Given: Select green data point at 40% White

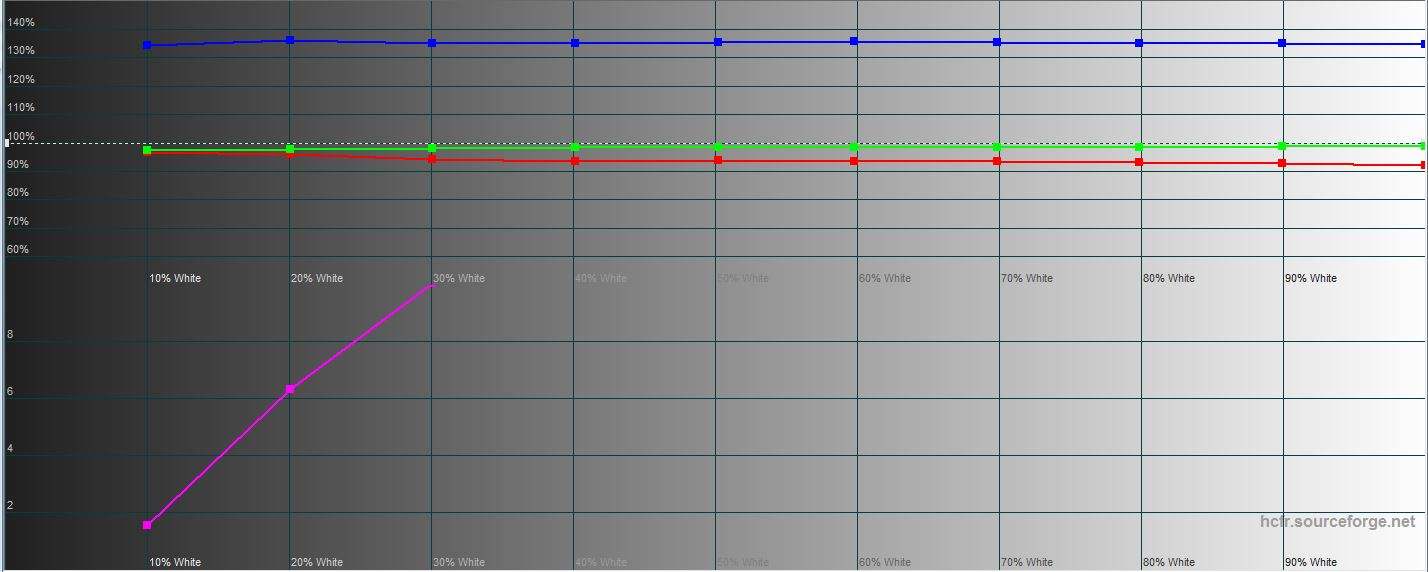Looking at the screenshot, I should tap(574, 147).
